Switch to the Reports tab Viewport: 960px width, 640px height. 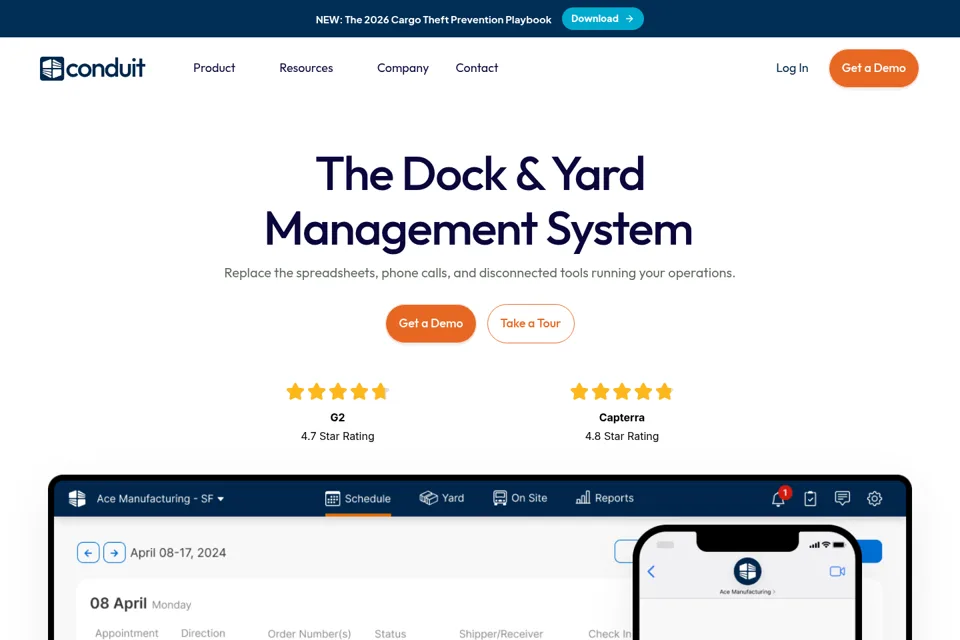[604, 498]
